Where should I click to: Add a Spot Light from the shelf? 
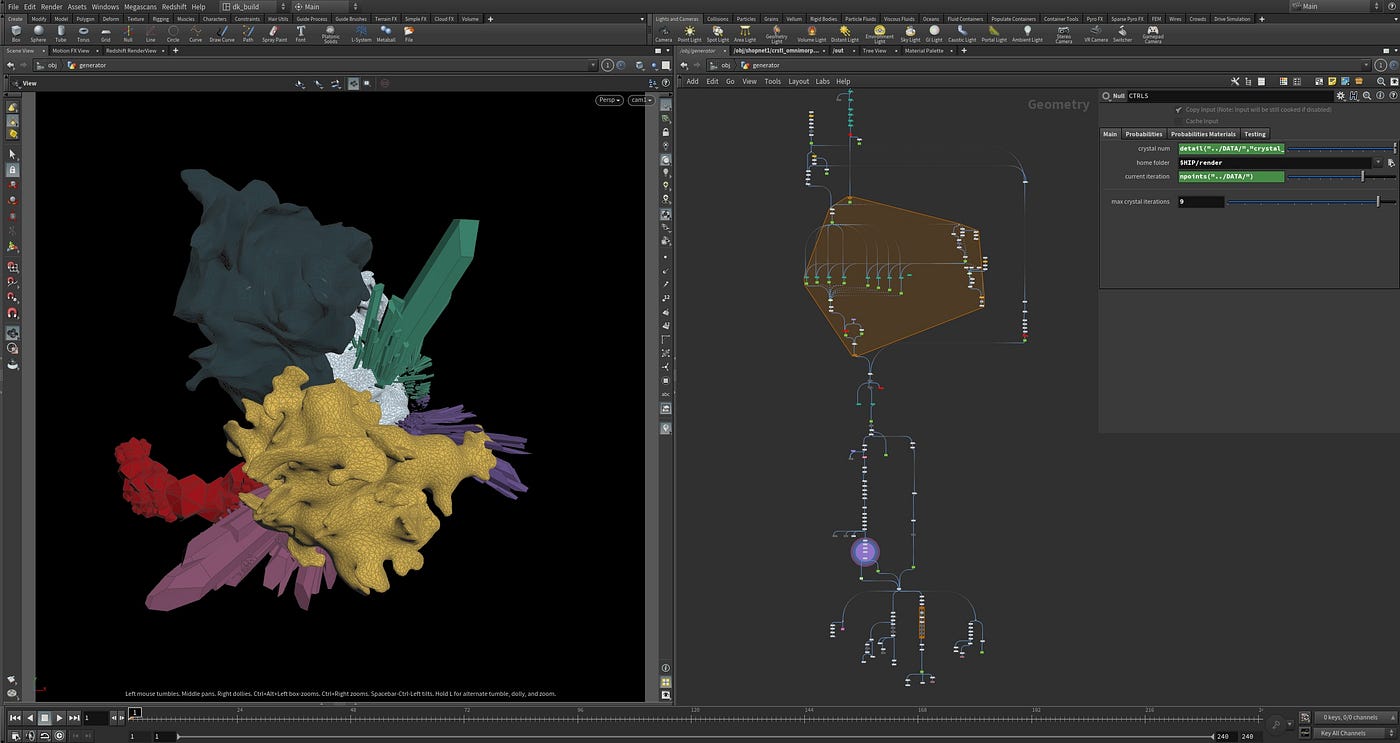718,34
